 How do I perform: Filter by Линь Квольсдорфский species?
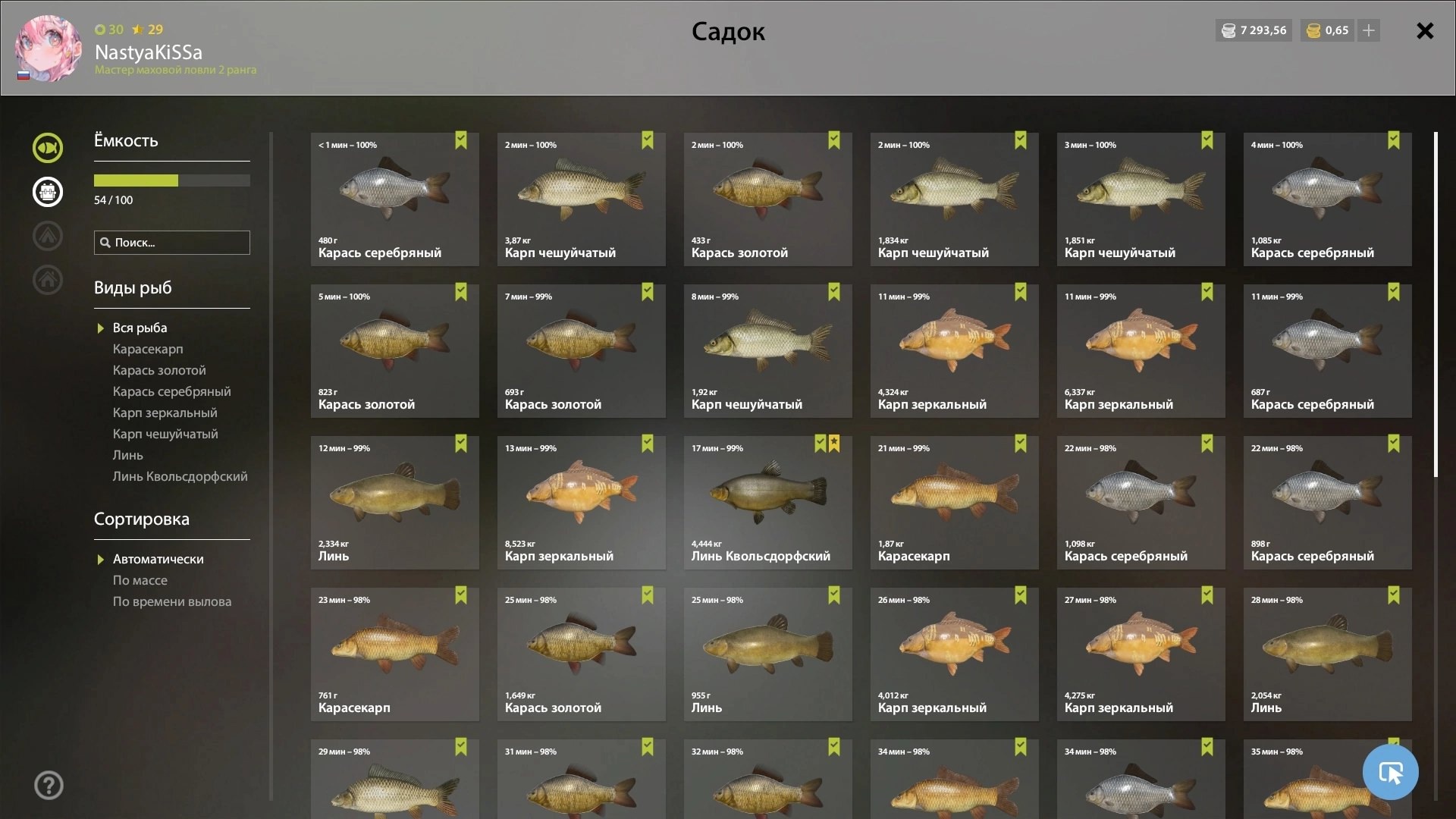(180, 476)
